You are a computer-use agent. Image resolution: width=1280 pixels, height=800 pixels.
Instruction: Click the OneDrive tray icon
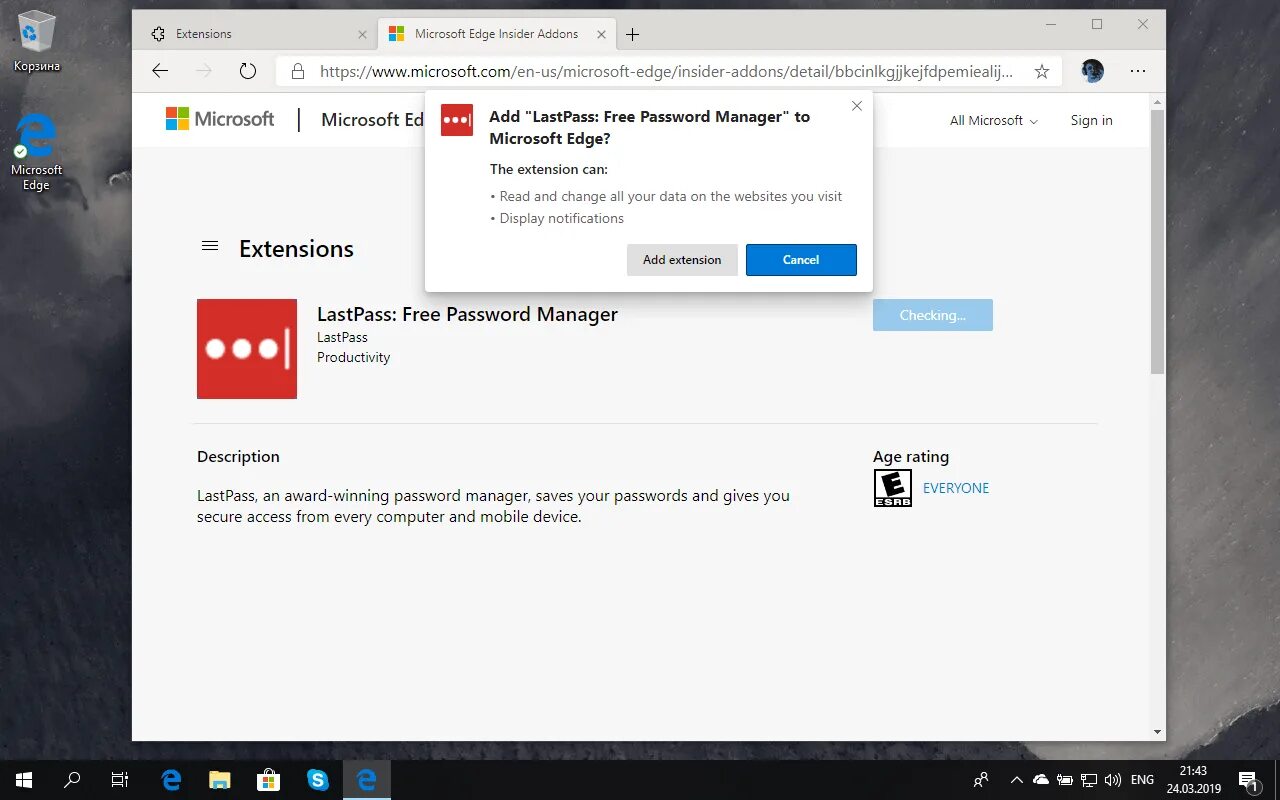click(x=1040, y=780)
